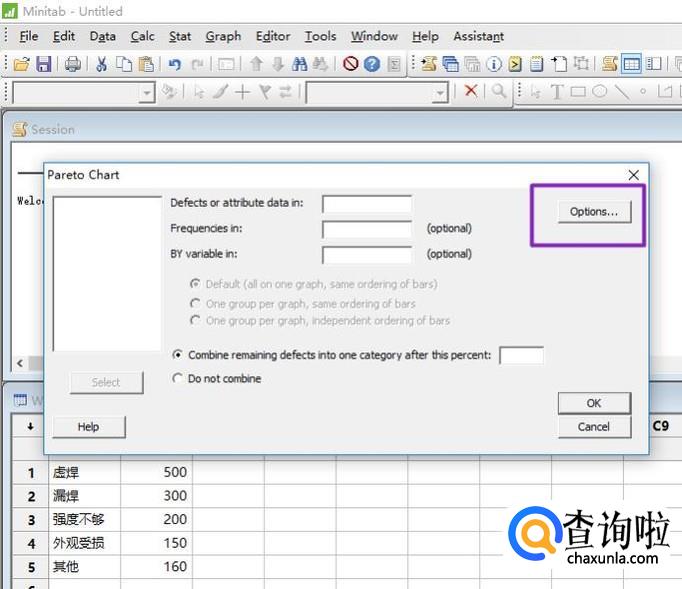Click Session window left scroll arrow
This screenshot has width=682, height=589.
tap(20, 363)
